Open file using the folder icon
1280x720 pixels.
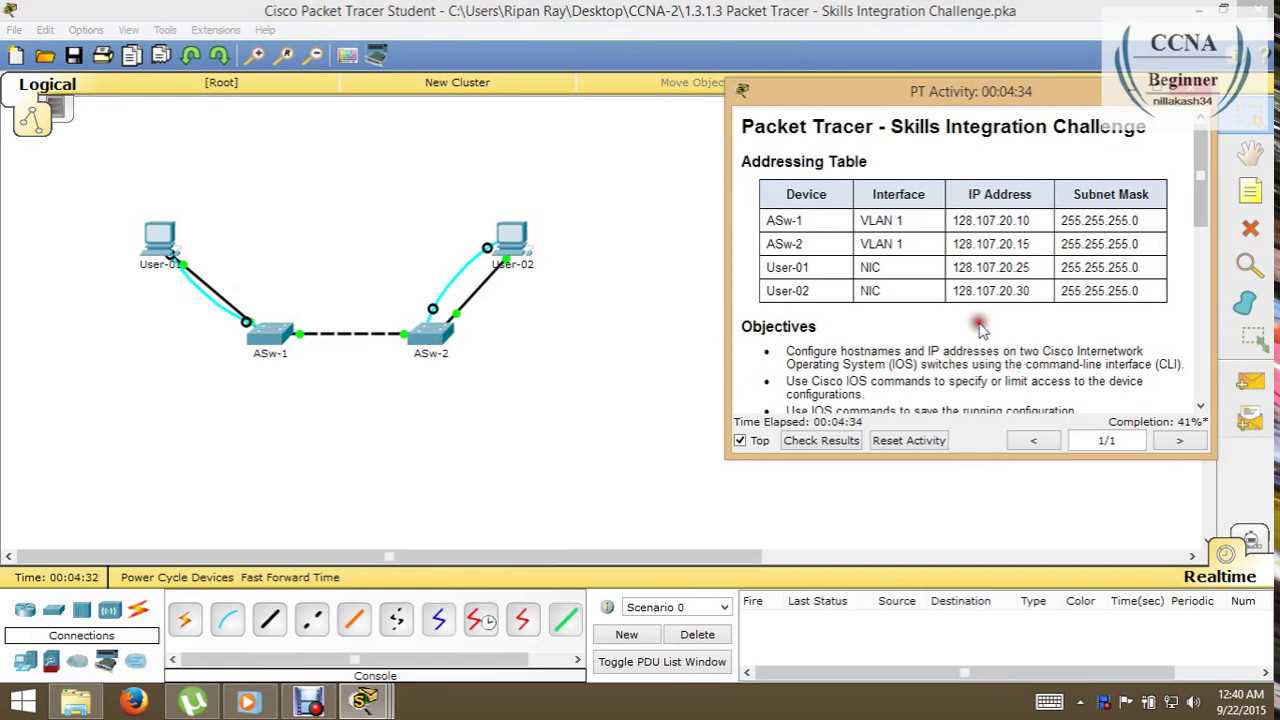[45, 56]
